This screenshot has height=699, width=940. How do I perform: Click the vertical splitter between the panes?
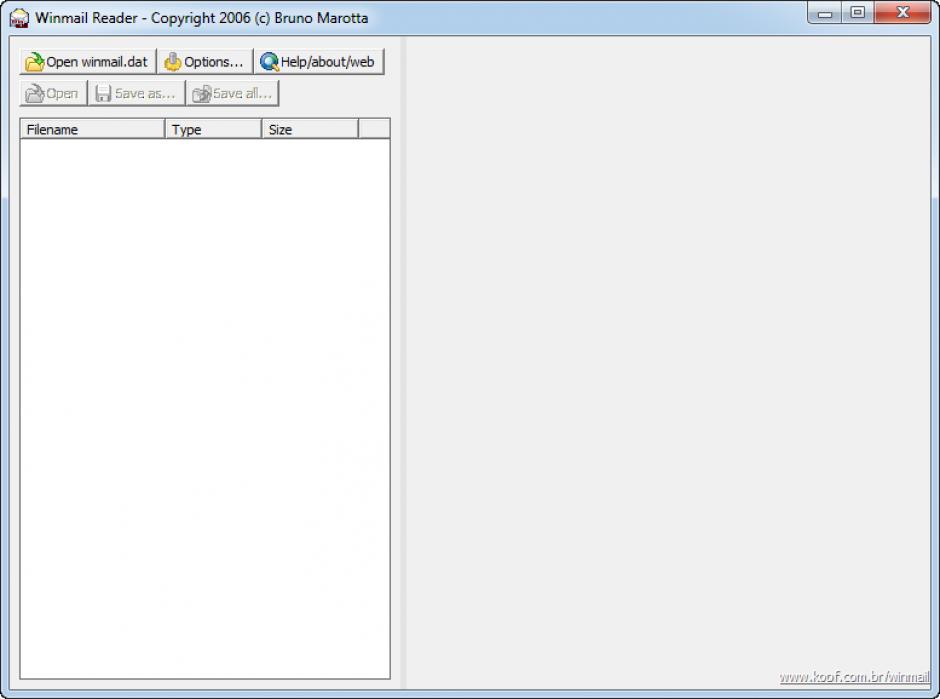point(402,360)
